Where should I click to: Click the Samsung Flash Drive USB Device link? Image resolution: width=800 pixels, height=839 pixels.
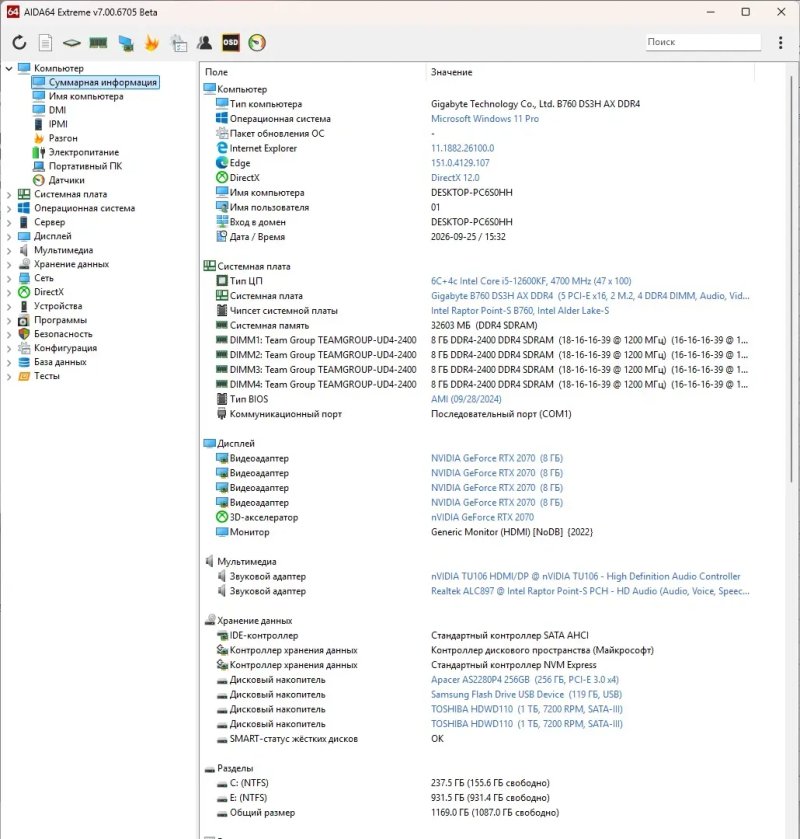527,695
